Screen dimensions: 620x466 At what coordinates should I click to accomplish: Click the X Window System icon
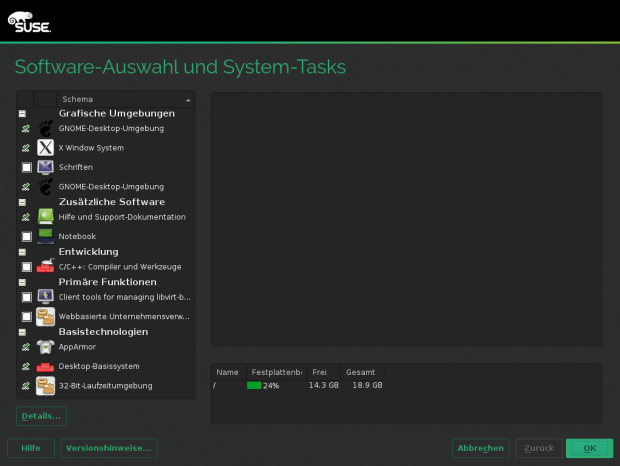coord(45,148)
